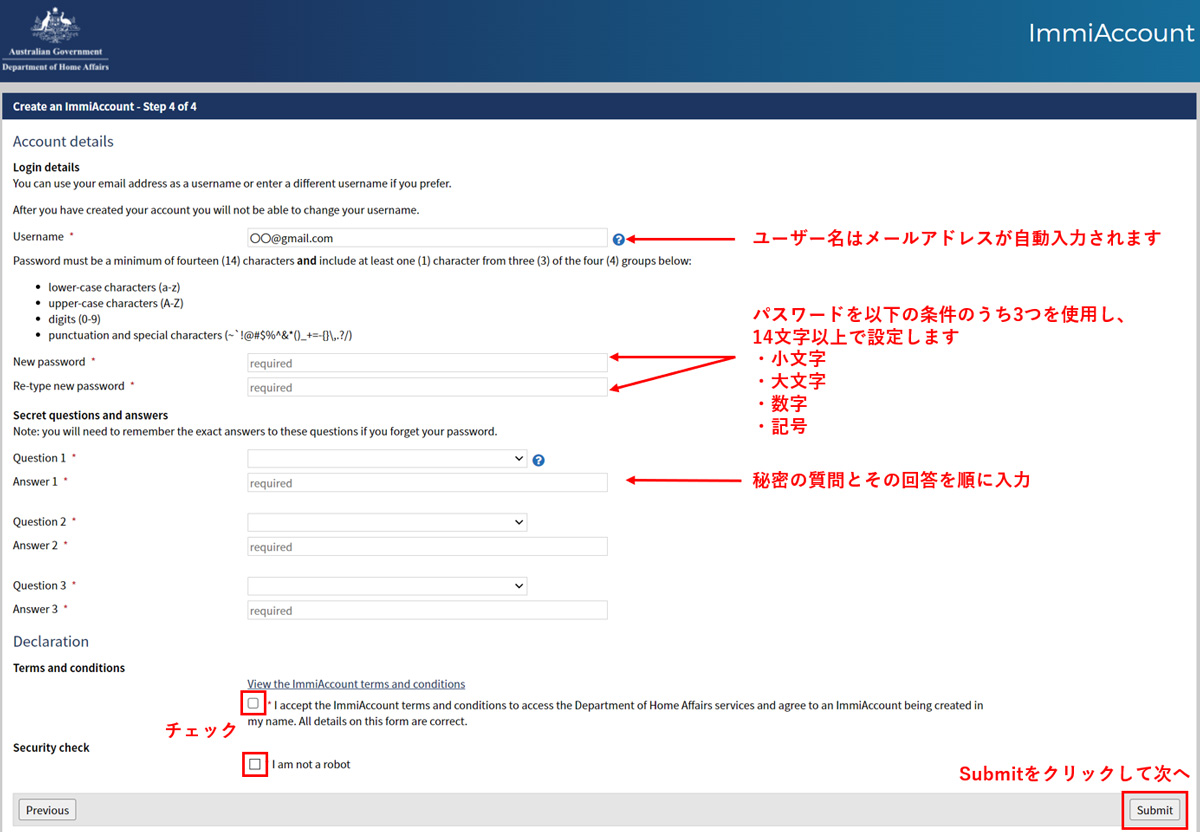Click the I am not a robot label
Viewport: 1200px width, 832px height.
(311, 765)
